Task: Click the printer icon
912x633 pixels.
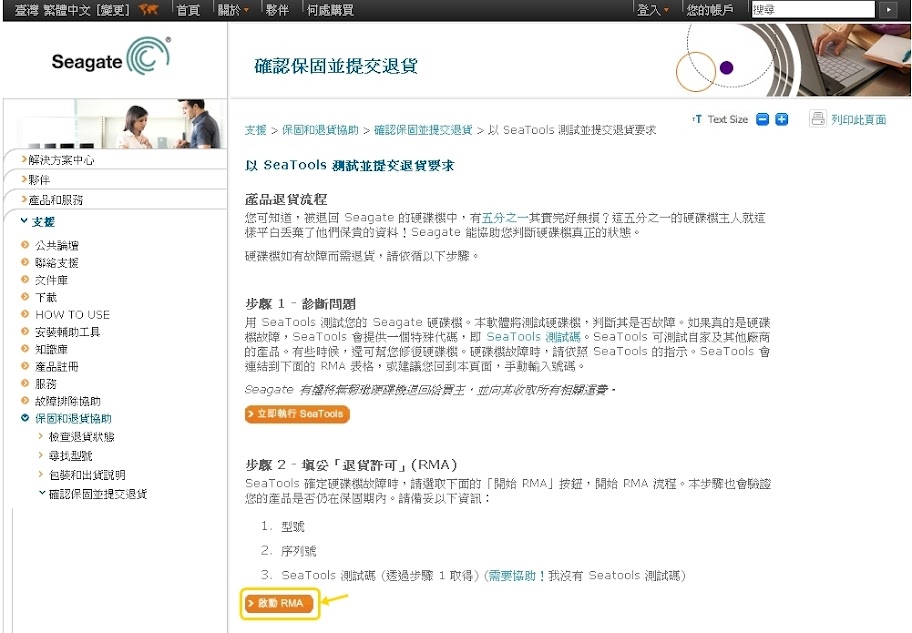Action: (818, 119)
